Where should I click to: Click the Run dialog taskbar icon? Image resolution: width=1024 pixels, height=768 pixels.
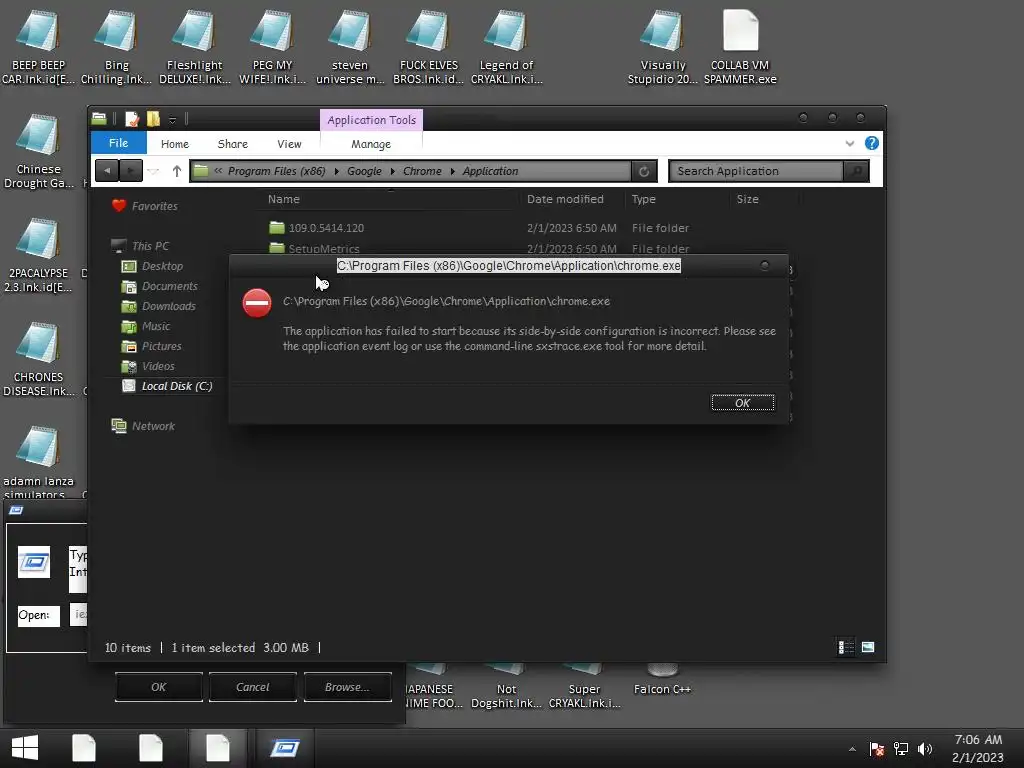285,748
